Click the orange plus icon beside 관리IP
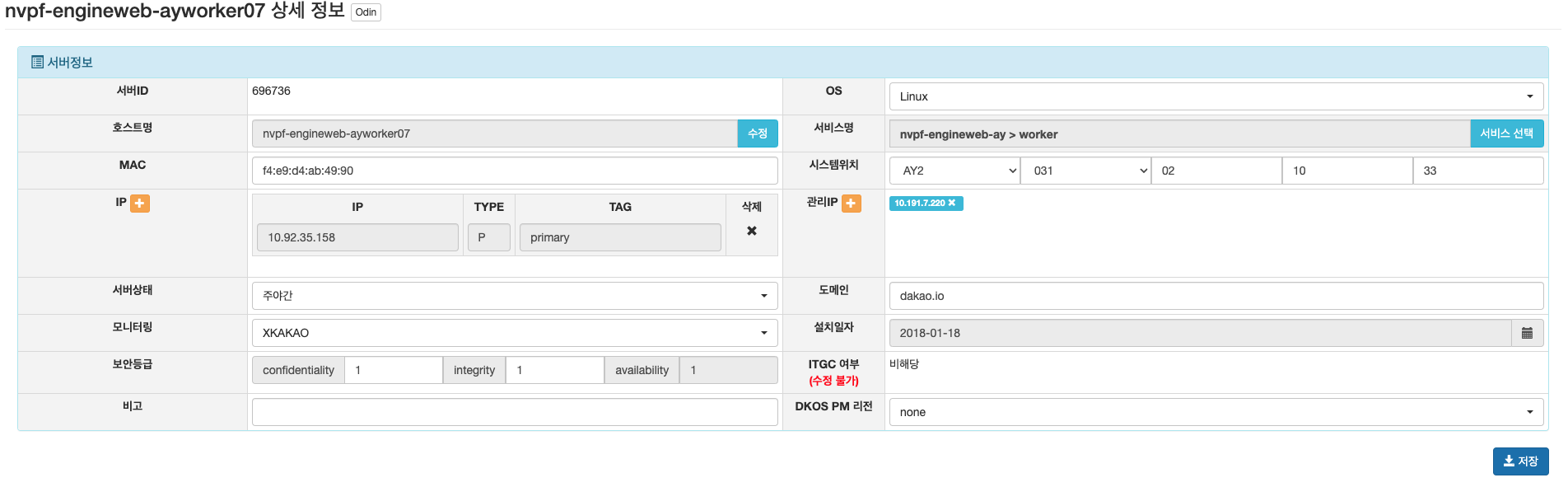The width and height of the screenshot is (1568, 487). 851,203
